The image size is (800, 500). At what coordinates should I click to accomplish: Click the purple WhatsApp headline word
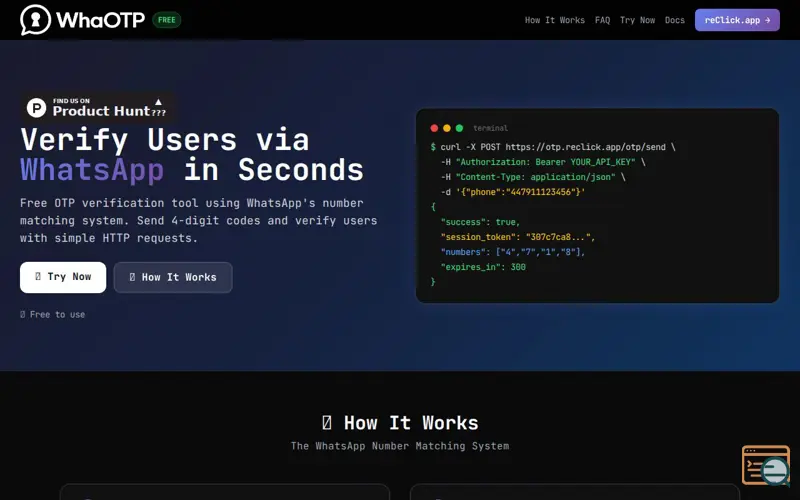[92, 170]
